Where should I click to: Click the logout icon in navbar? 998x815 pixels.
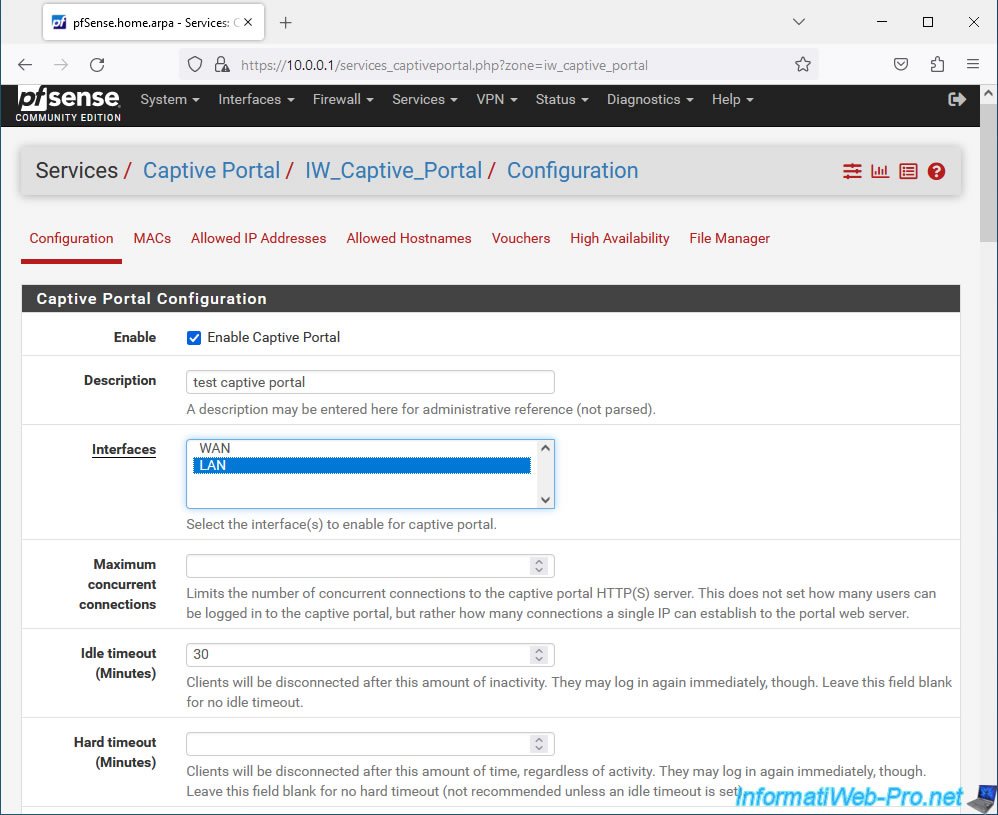(x=957, y=99)
